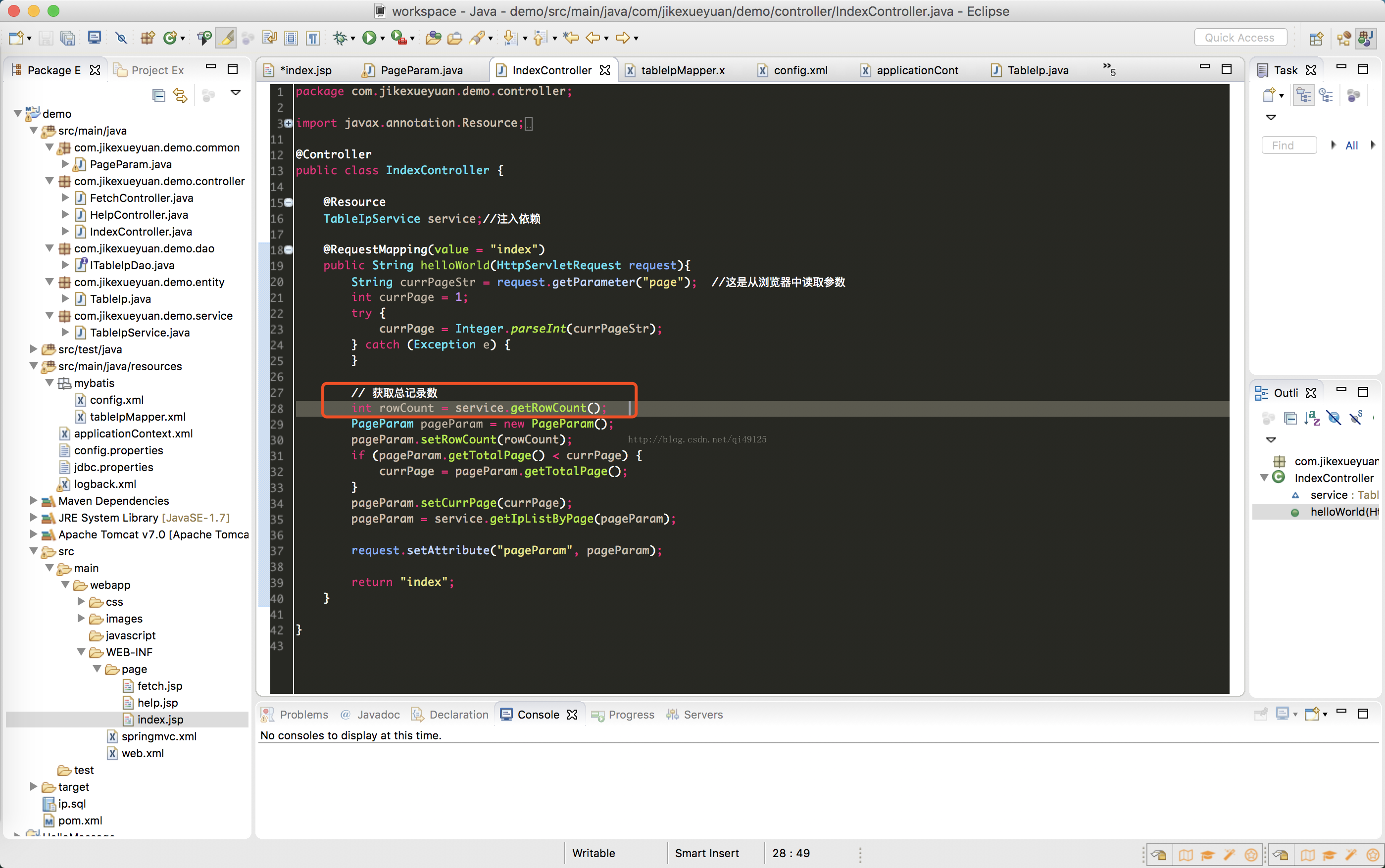Toggle Show Whitespace Characters paragraph icon
Viewport: 1385px width, 868px height.
click(x=312, y=38)
